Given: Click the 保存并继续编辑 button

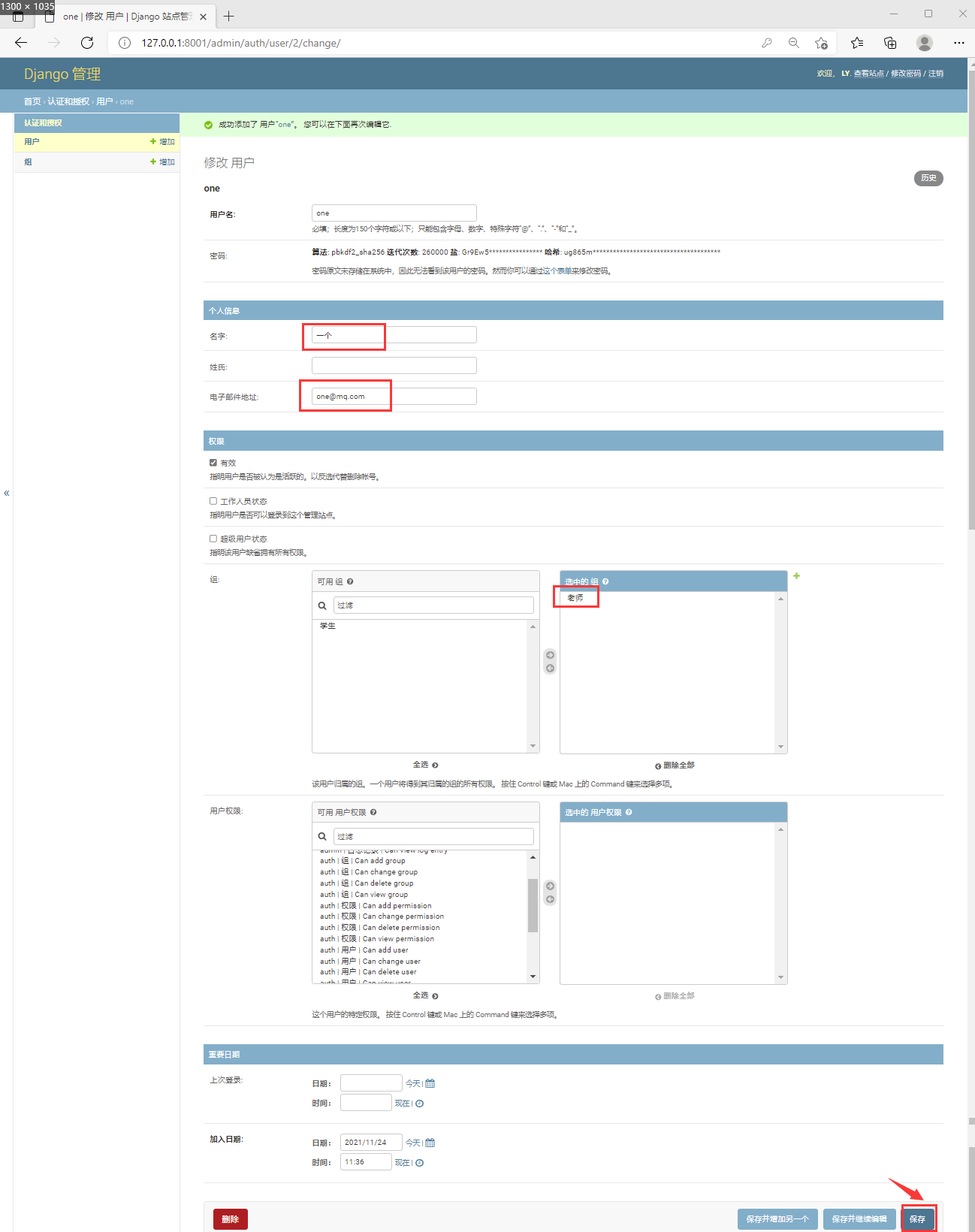Looking at the screenshot, I should point(859,1219).
